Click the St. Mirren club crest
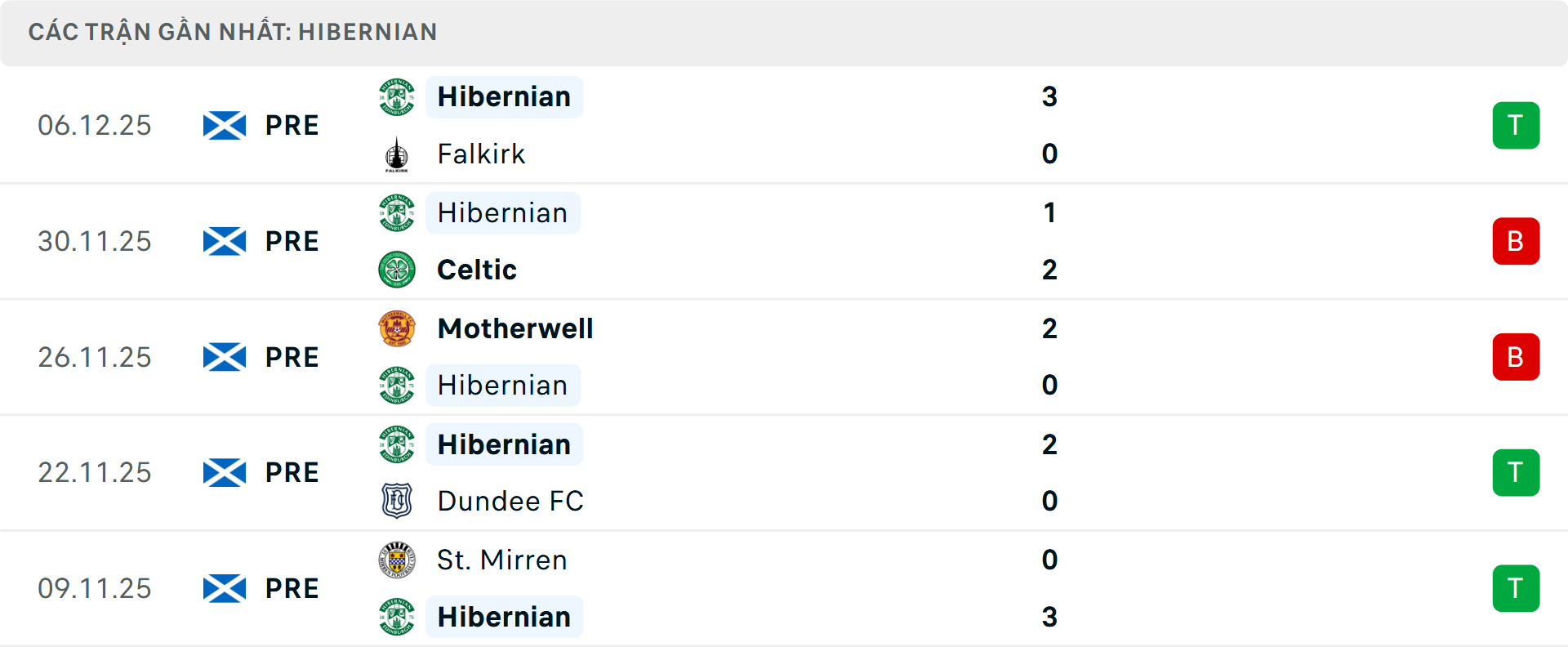This screenshot has height=647, width=1568. tap(397, 560)
